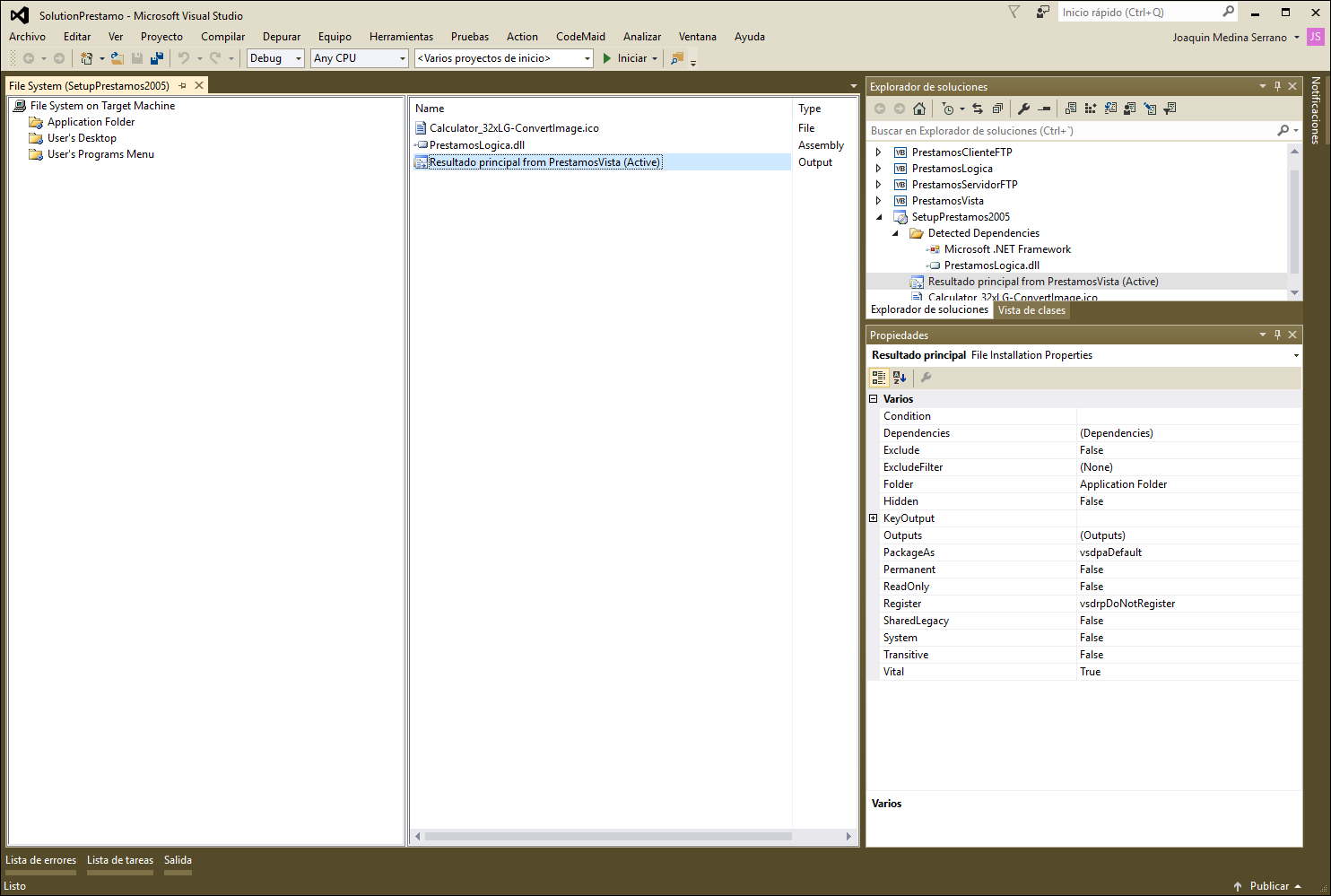Click the Save All toolbar icon
Image resolution: width=1331 pixels, height=896 pixels.
click(157, 58)
